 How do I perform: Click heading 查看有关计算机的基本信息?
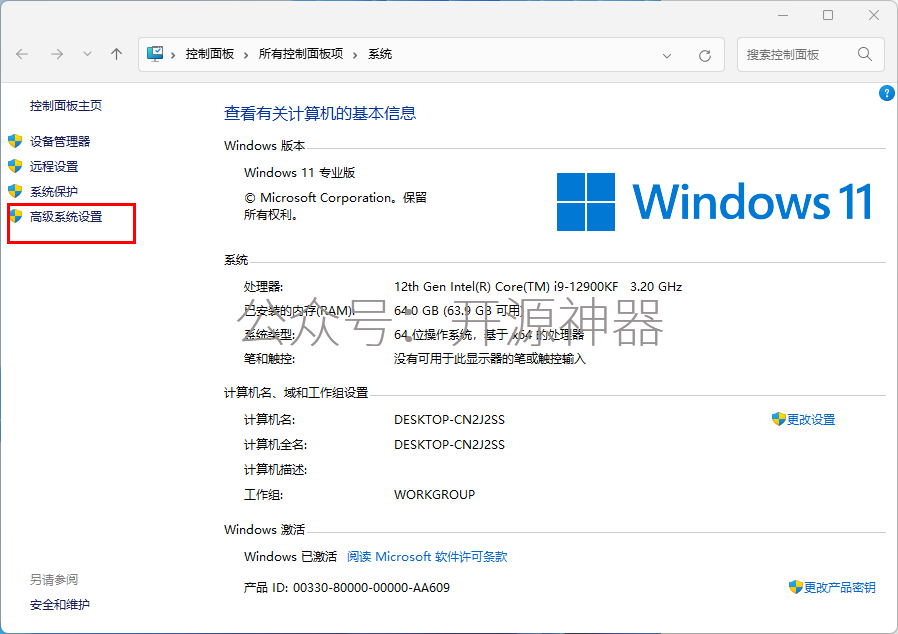(x=320, y=113)
